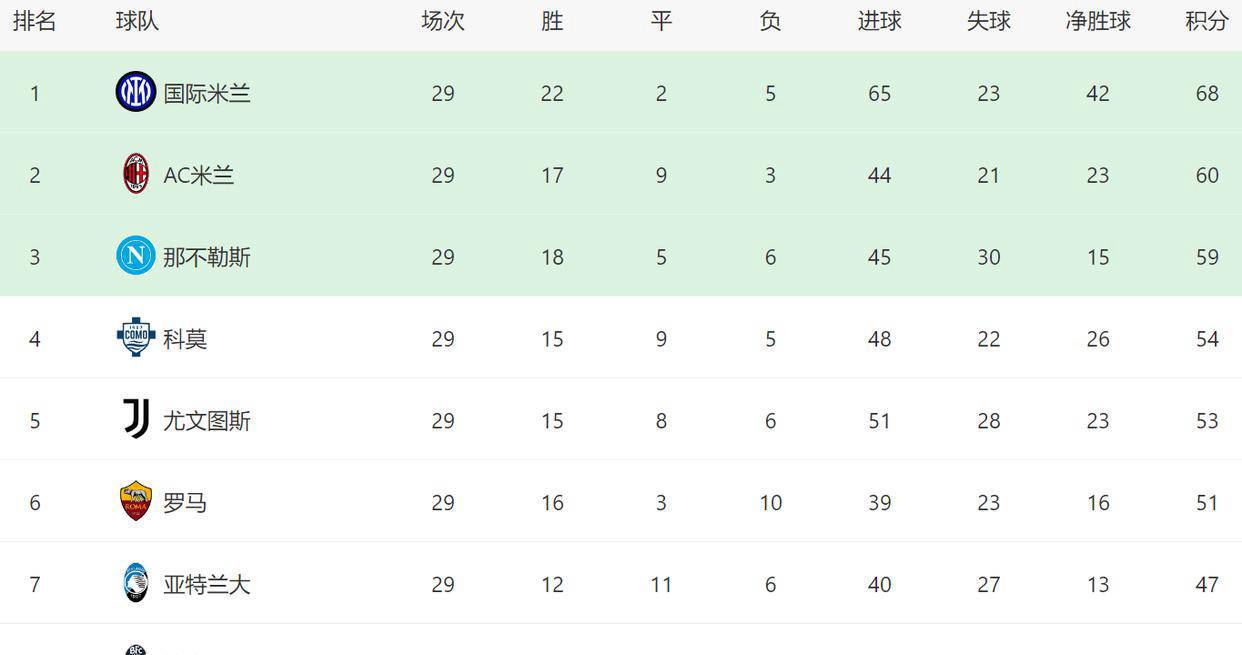Go to the 尤文图斯 team page
The width and height of the screenshot is (1242, 655).
[207, 421]
